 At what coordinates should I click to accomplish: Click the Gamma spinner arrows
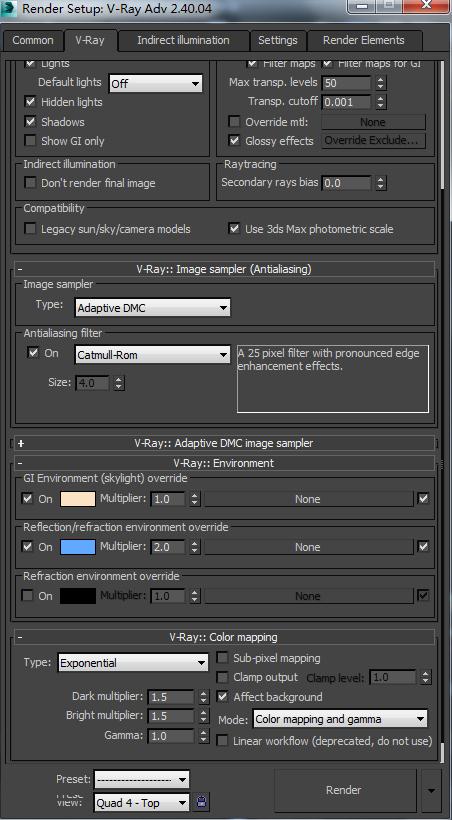point(204,736)
